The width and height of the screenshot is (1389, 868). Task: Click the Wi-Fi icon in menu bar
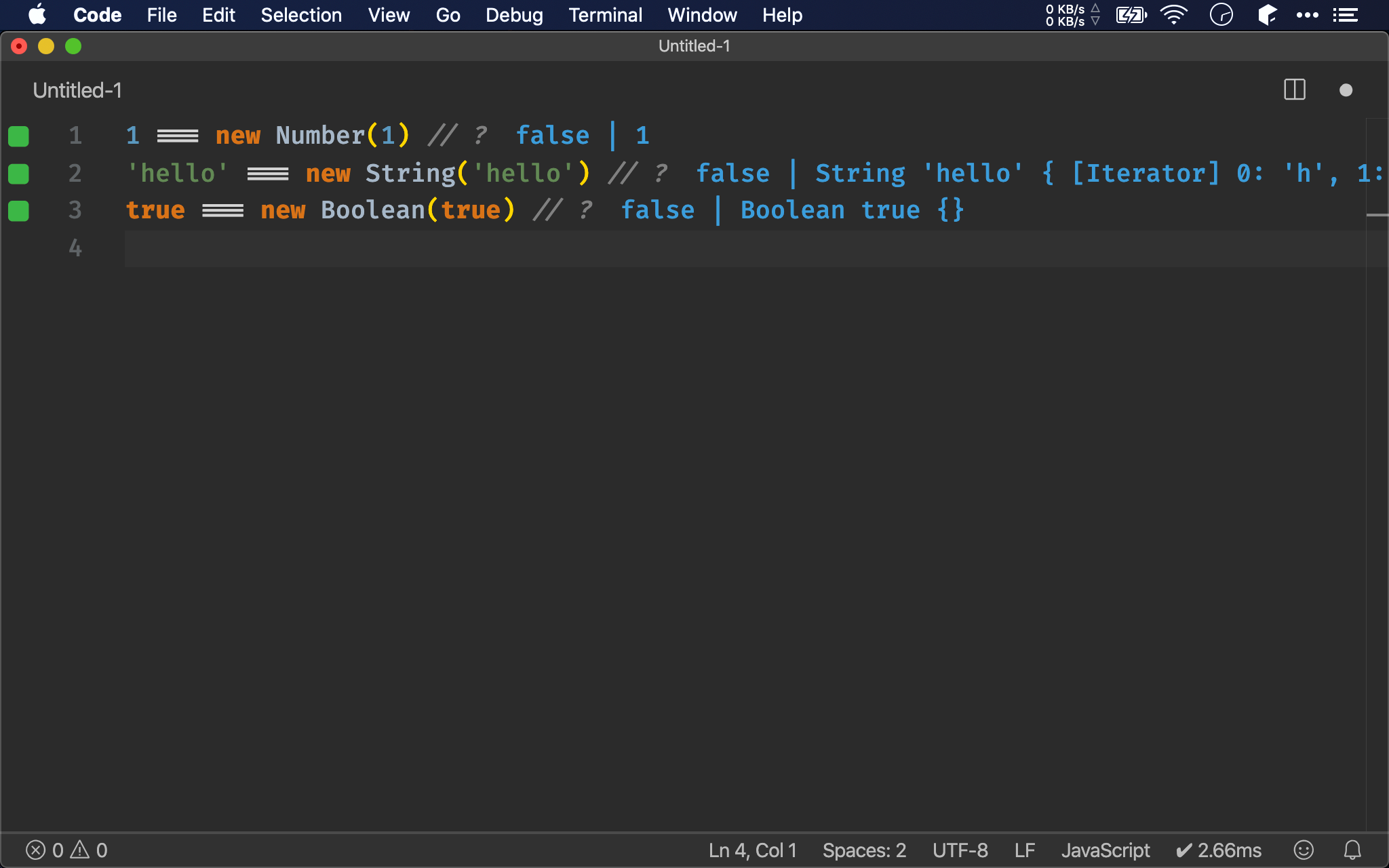coord(1174,14)
